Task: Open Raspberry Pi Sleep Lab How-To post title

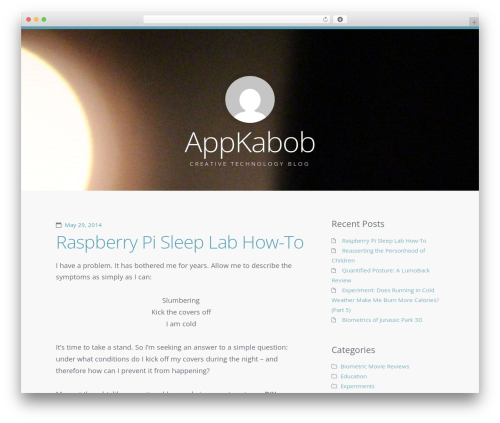Action: coord(180,242)
